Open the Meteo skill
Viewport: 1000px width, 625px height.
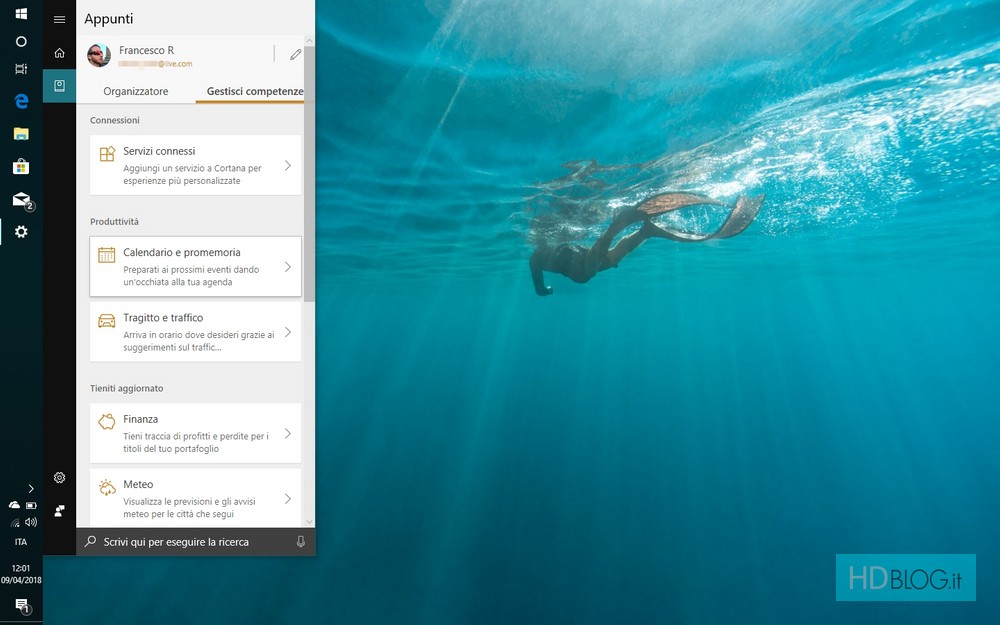click(x=196, y=498)
